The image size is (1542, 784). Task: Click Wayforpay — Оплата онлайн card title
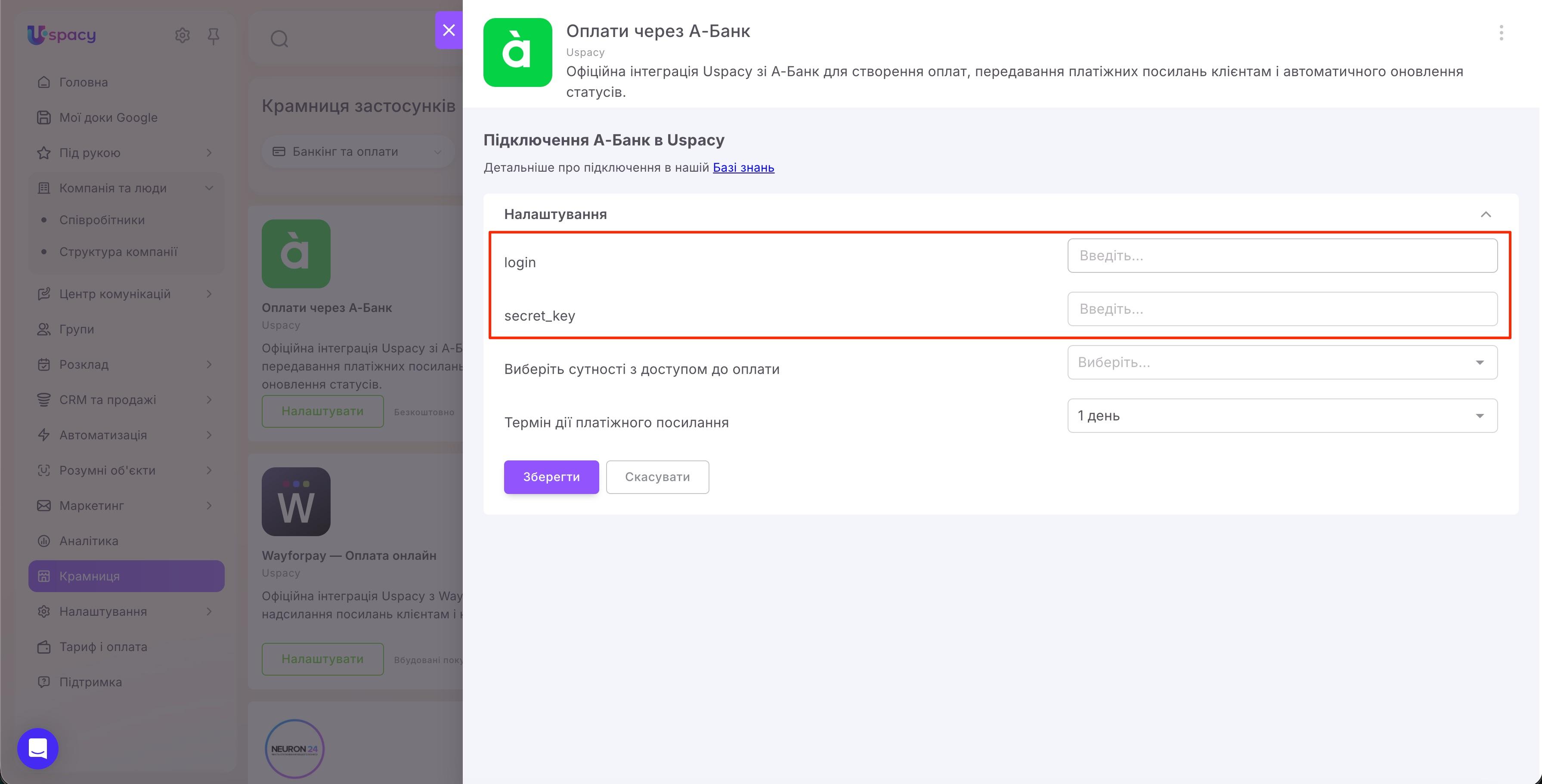[349, 556]
